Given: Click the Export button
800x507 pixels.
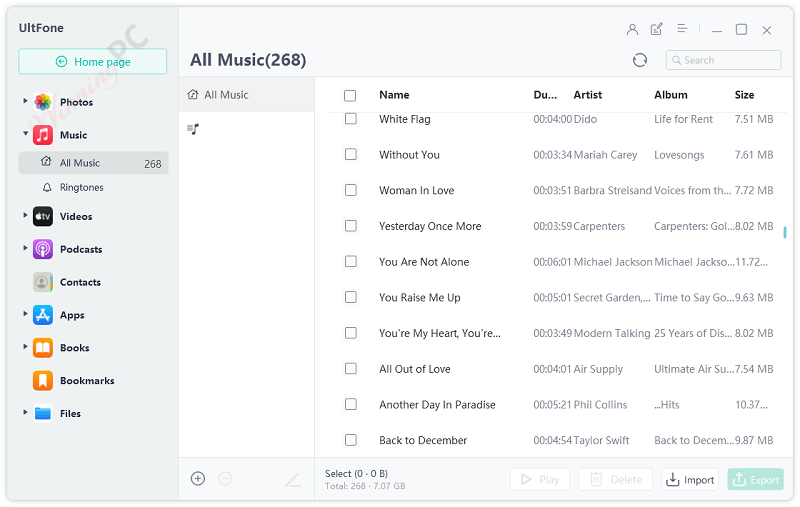Looking at the screenshot, I should pos(756,480).
